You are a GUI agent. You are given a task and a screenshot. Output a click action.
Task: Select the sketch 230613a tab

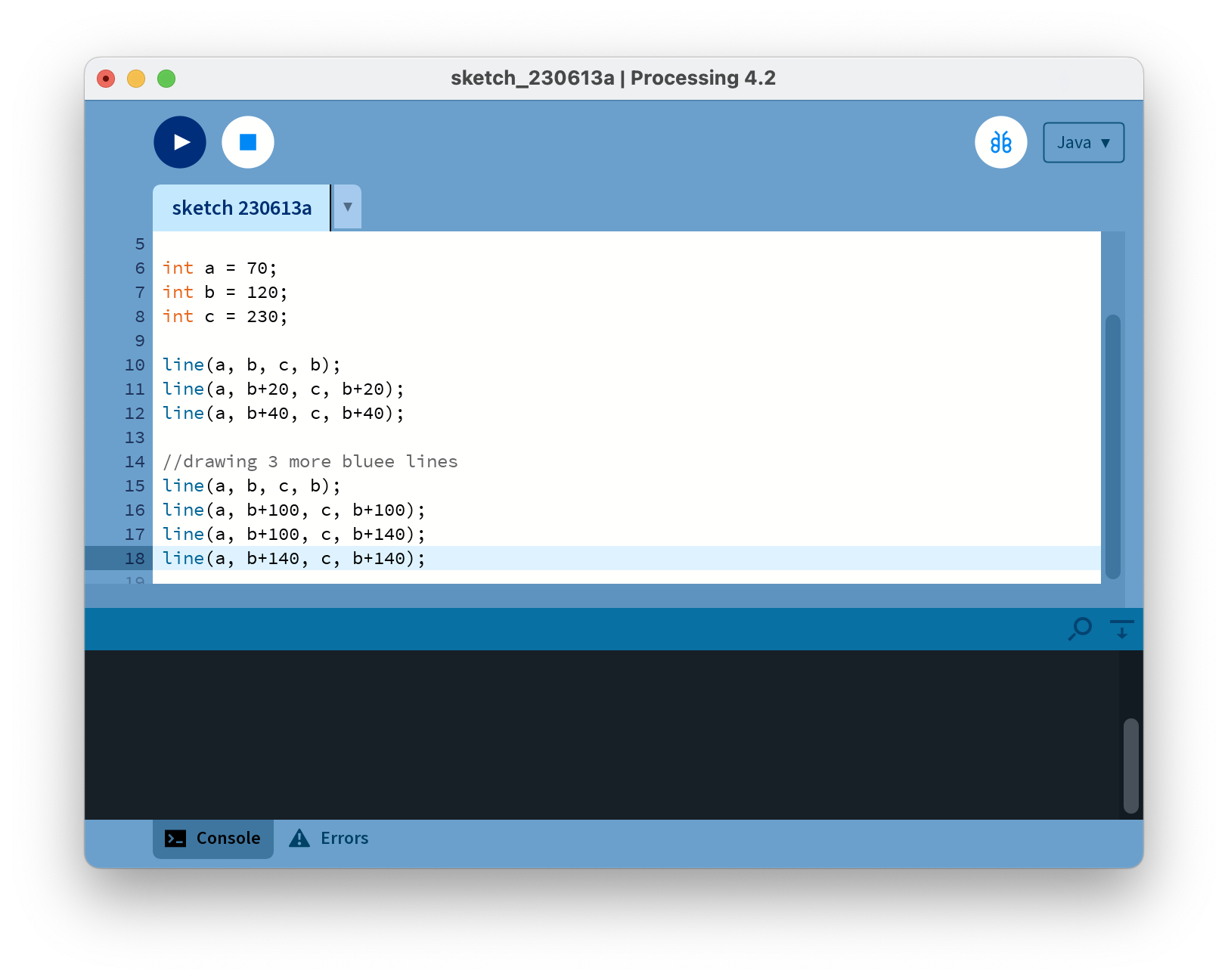[x=241, y=208]
